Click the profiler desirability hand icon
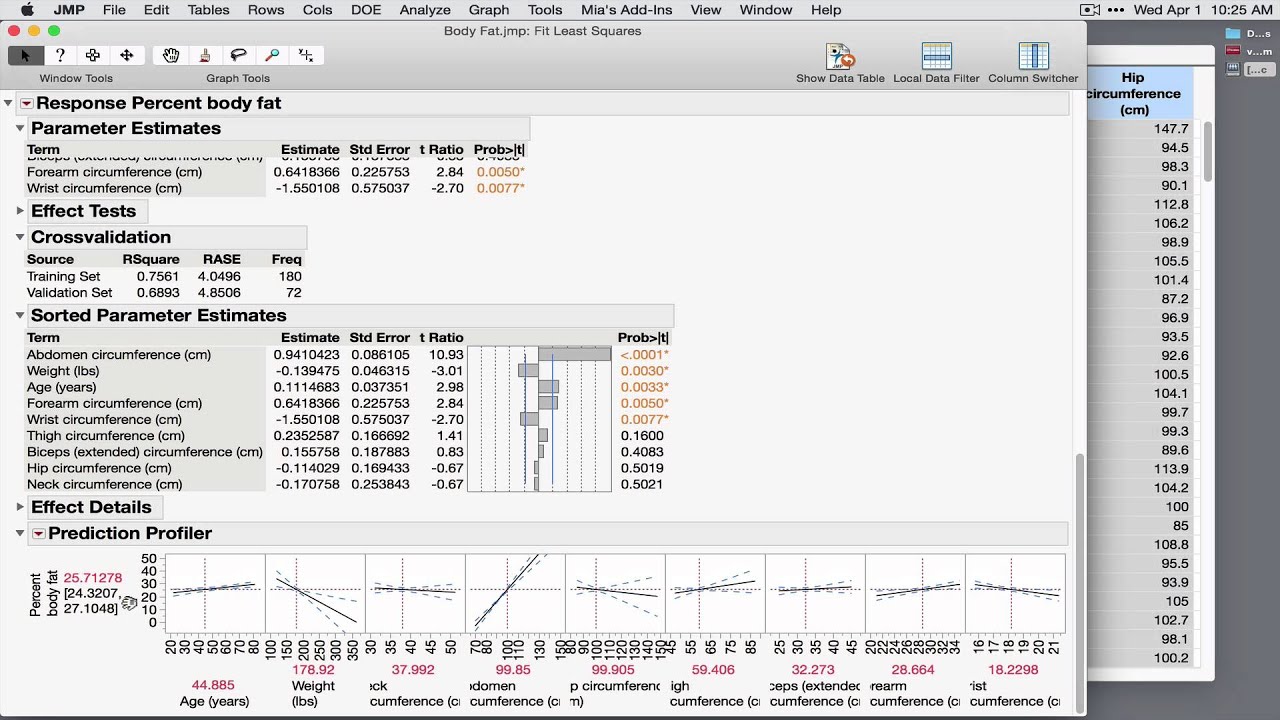 129,603
